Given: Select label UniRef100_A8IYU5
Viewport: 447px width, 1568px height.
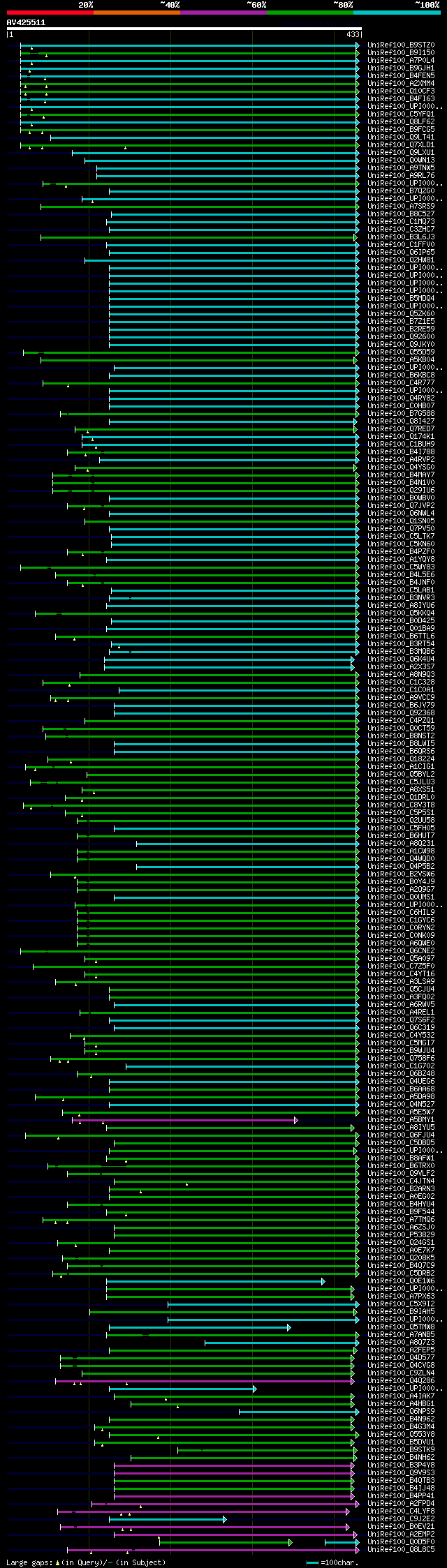Looking at the screenshot, I should (401, 1127).
